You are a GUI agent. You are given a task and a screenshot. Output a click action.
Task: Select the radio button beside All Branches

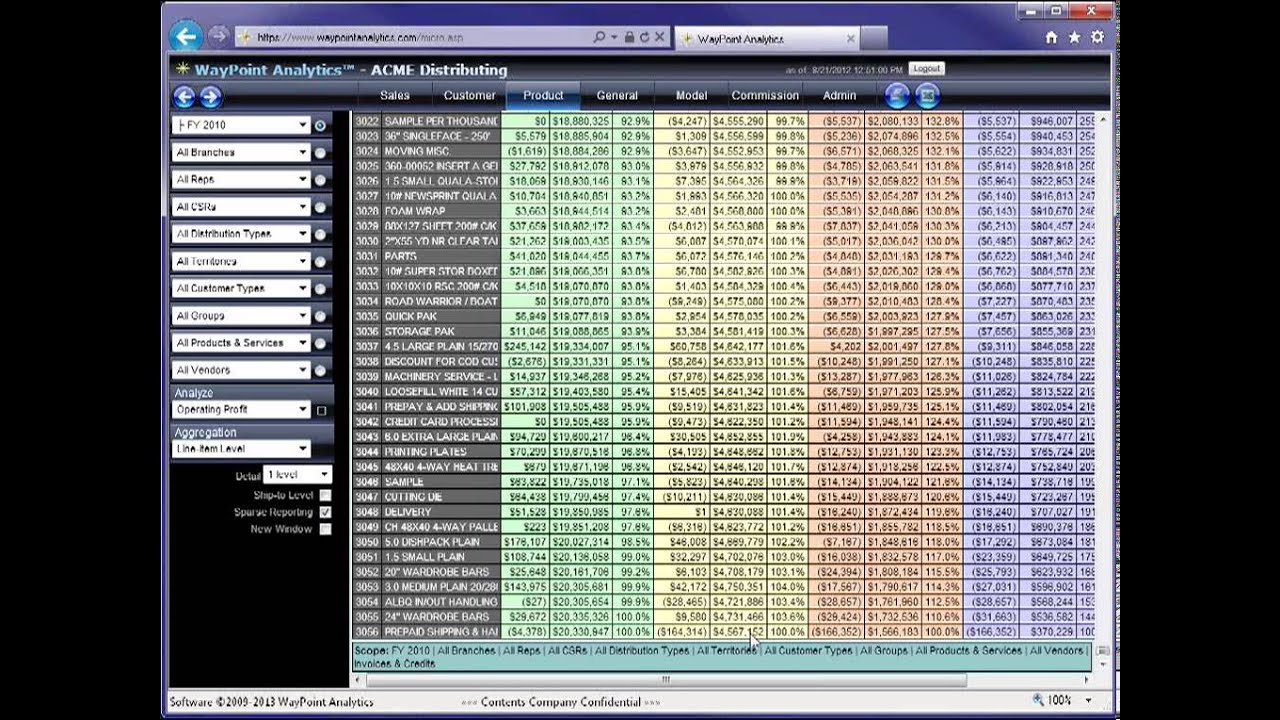tap(320, 153)
